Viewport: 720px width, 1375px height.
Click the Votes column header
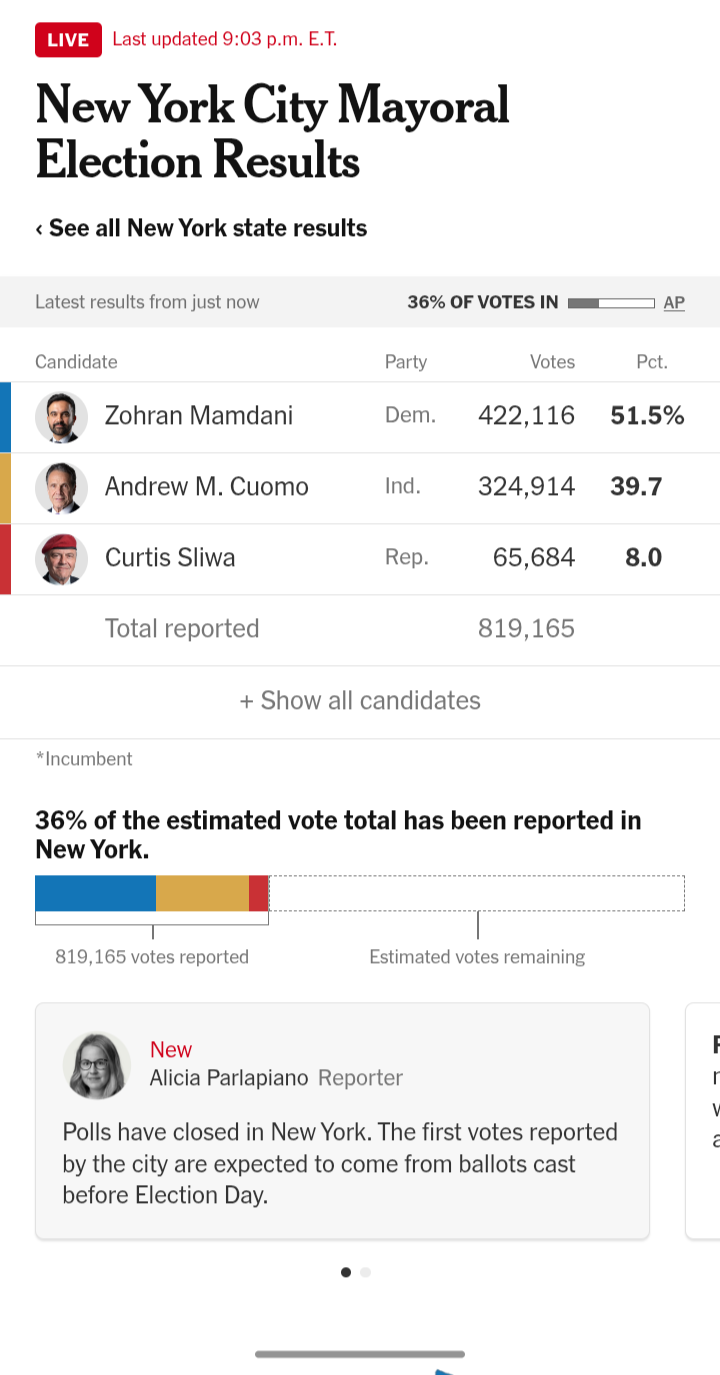click(552, 362)
